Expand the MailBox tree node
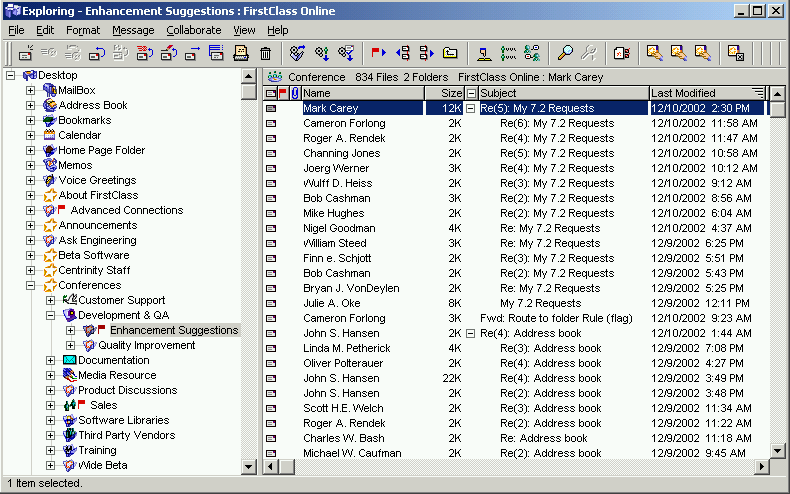The image size is (790, 494). (31, 91)
